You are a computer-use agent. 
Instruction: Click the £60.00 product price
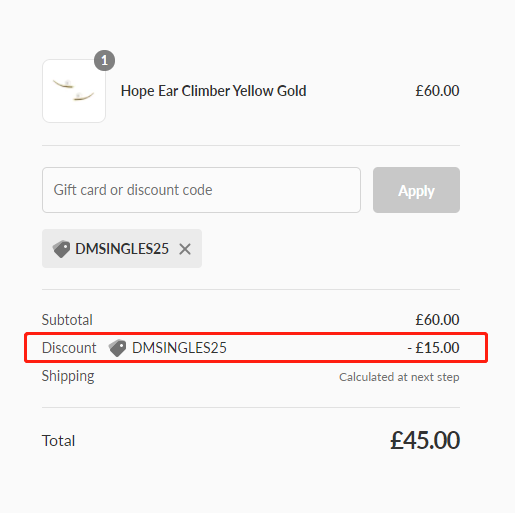tap(437, 91)
